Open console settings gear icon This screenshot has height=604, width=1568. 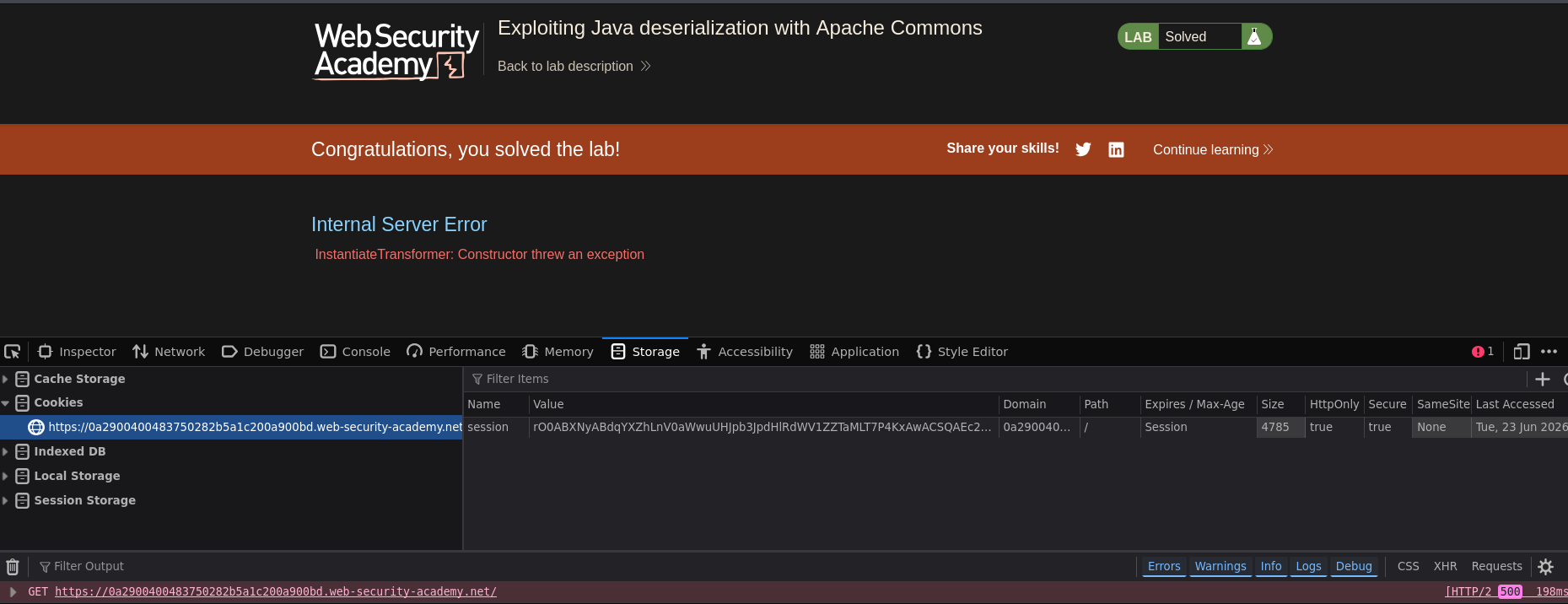coord(1546,567)
